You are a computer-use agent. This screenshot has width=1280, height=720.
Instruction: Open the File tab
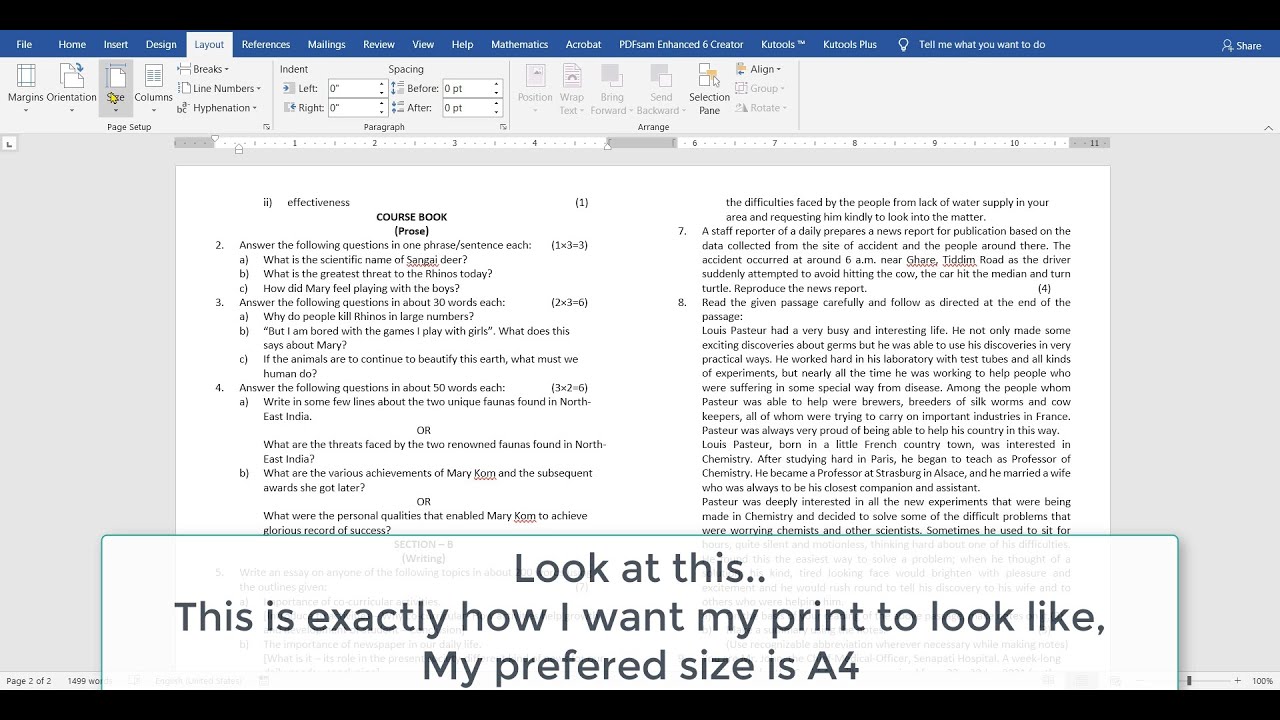(24, 44)
